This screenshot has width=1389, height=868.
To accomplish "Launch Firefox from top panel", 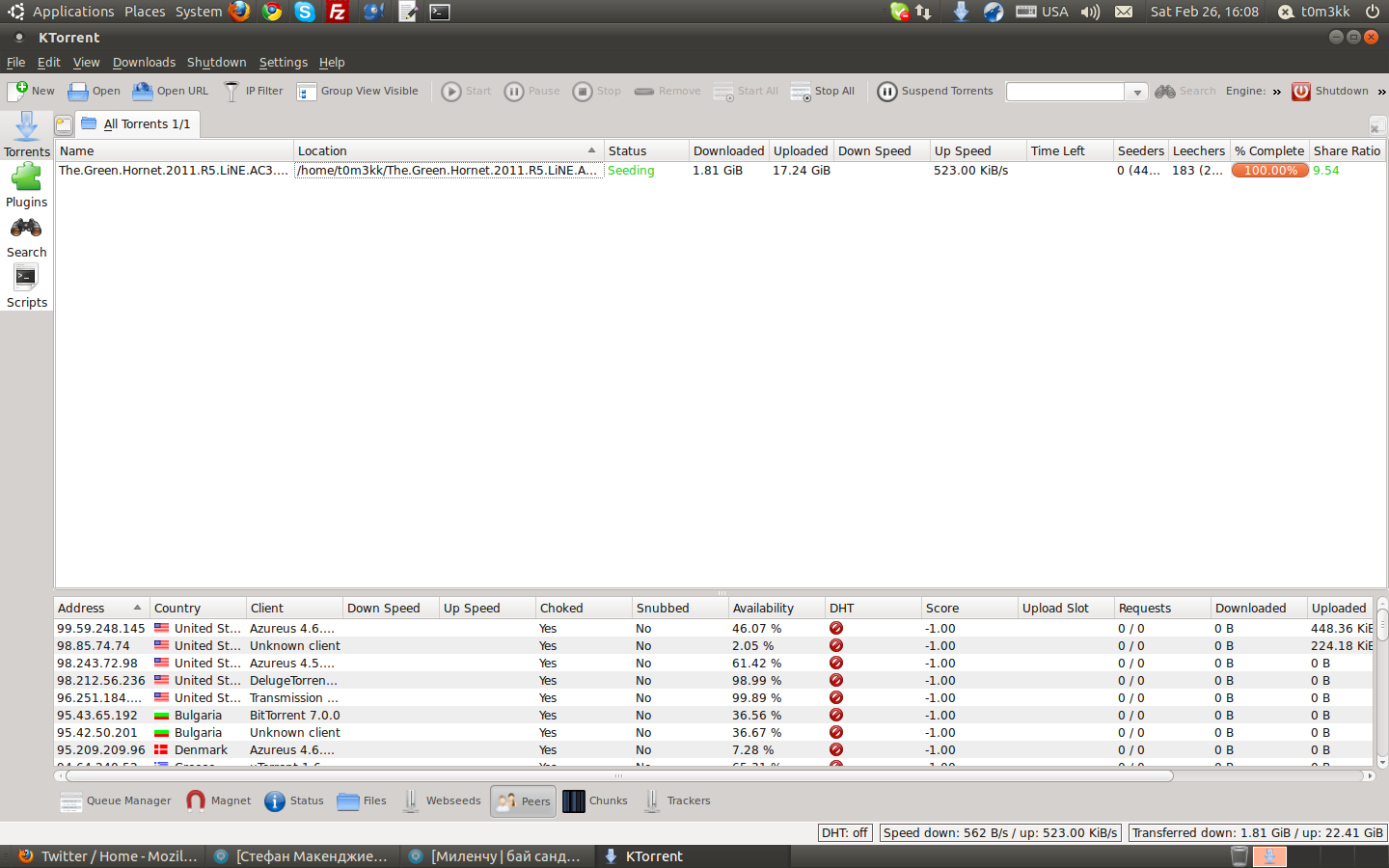I will pos(239,12).
